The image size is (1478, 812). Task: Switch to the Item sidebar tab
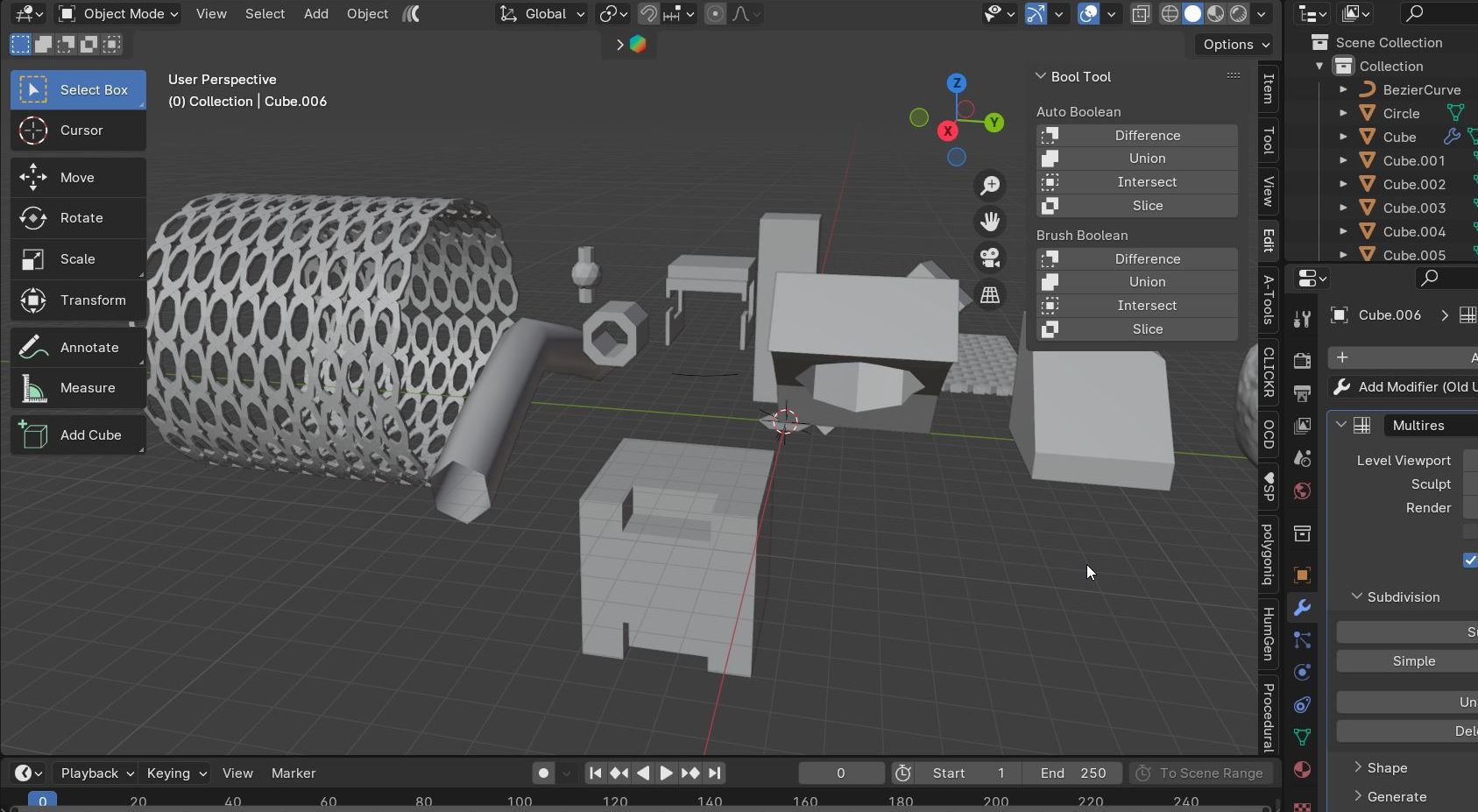pos(1268,88)
